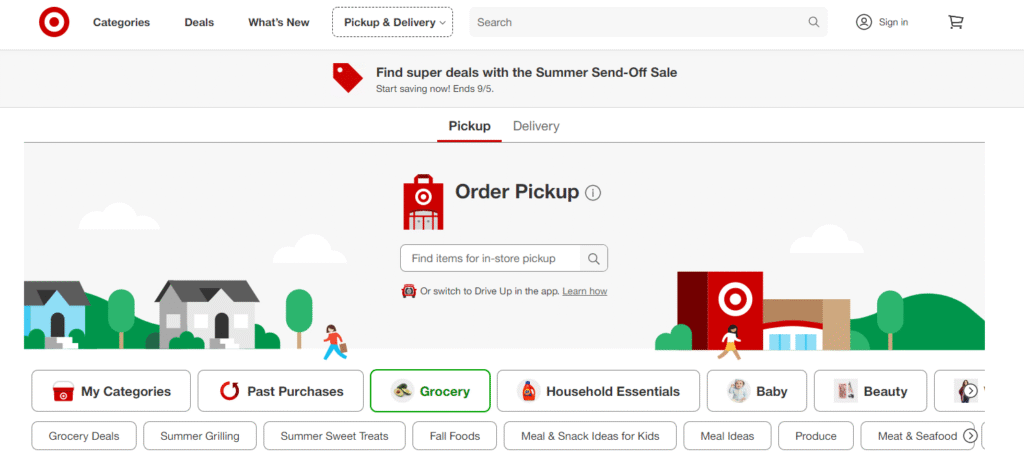Switch to the Delivery tab
Screen dimensions: 1024x470
(x=536, y=127)
